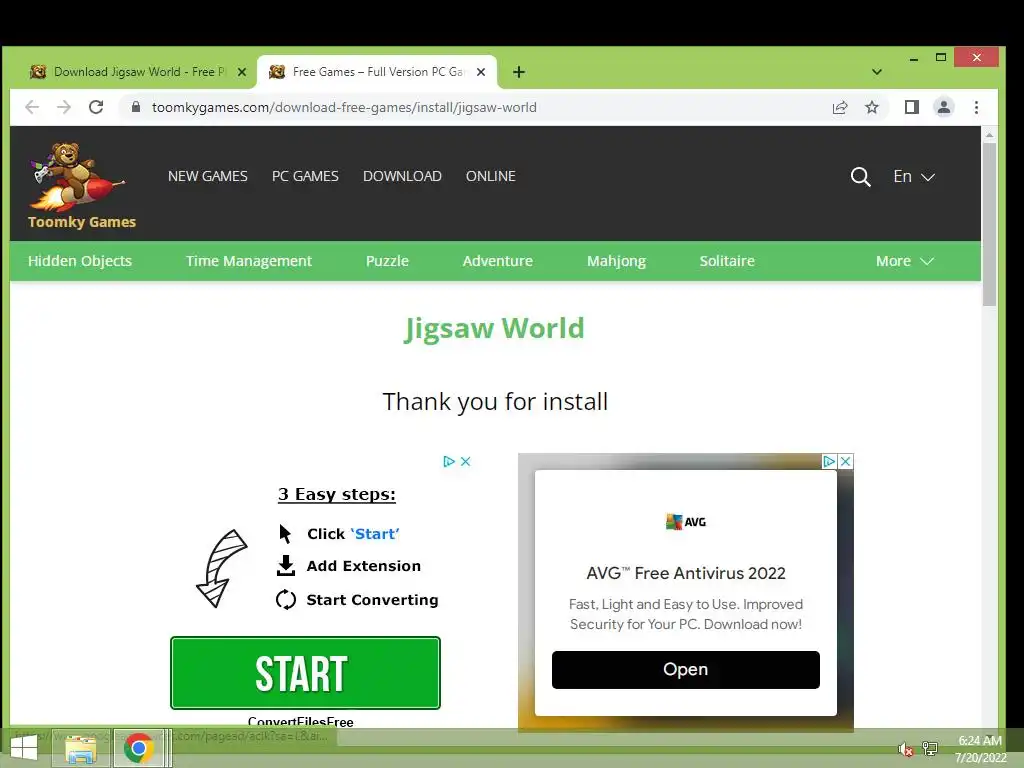Click the 'Start' blue text in steps
Viewport: 1024px width, 768px height.
(375, 534)
